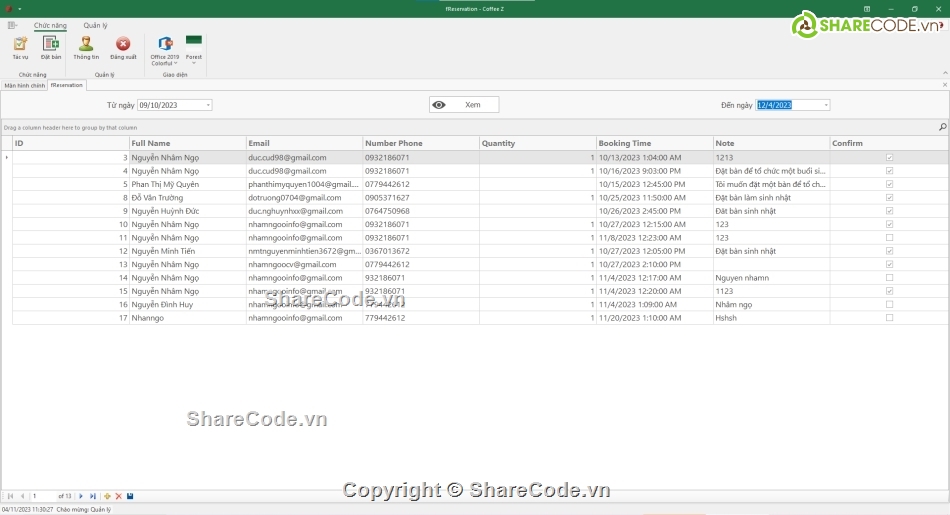
Task: Toggle Confirm checkbox for booking ID 3
Action: point(889,158)
